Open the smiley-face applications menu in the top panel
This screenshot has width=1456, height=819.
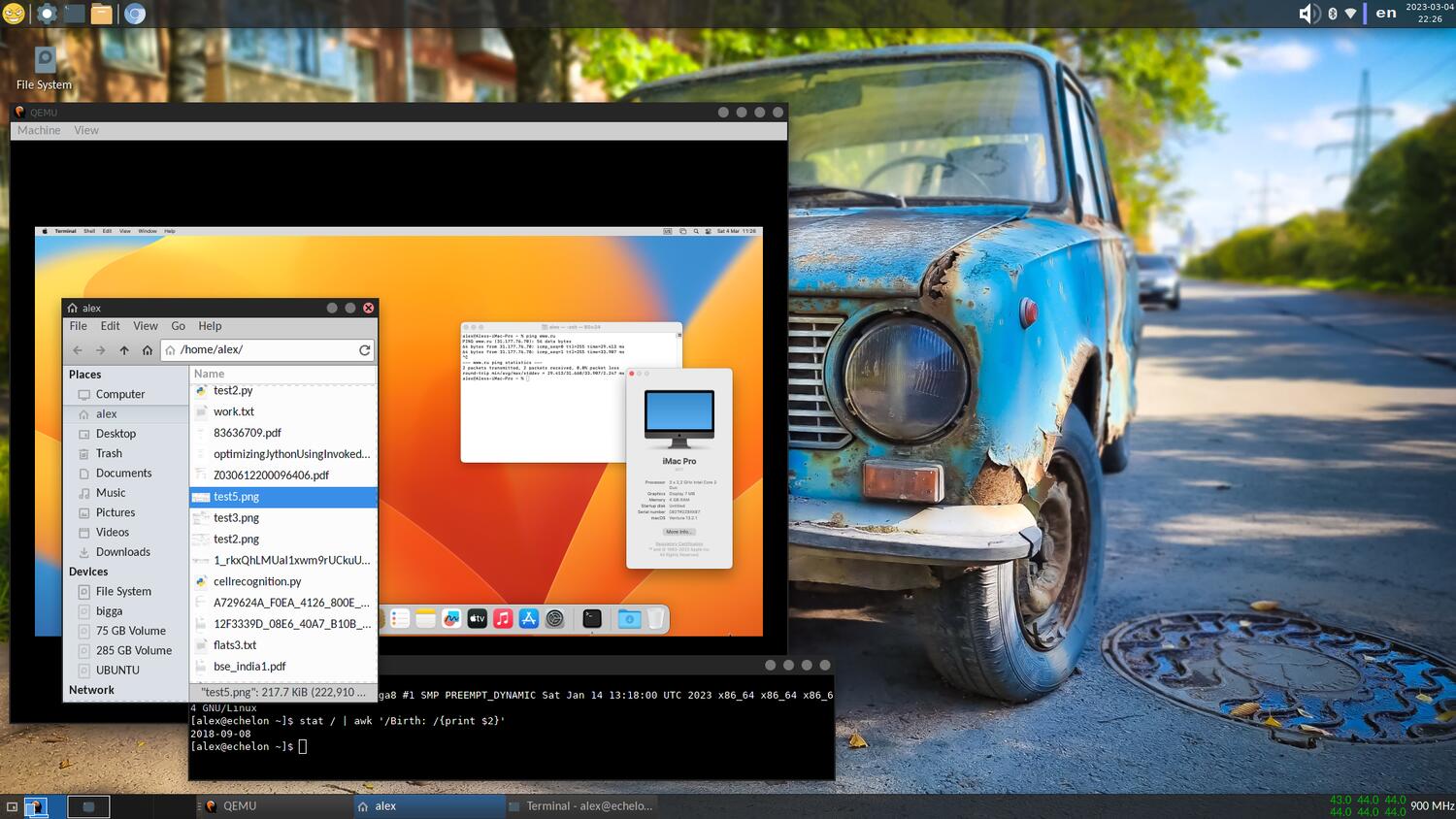pos(14,14)
